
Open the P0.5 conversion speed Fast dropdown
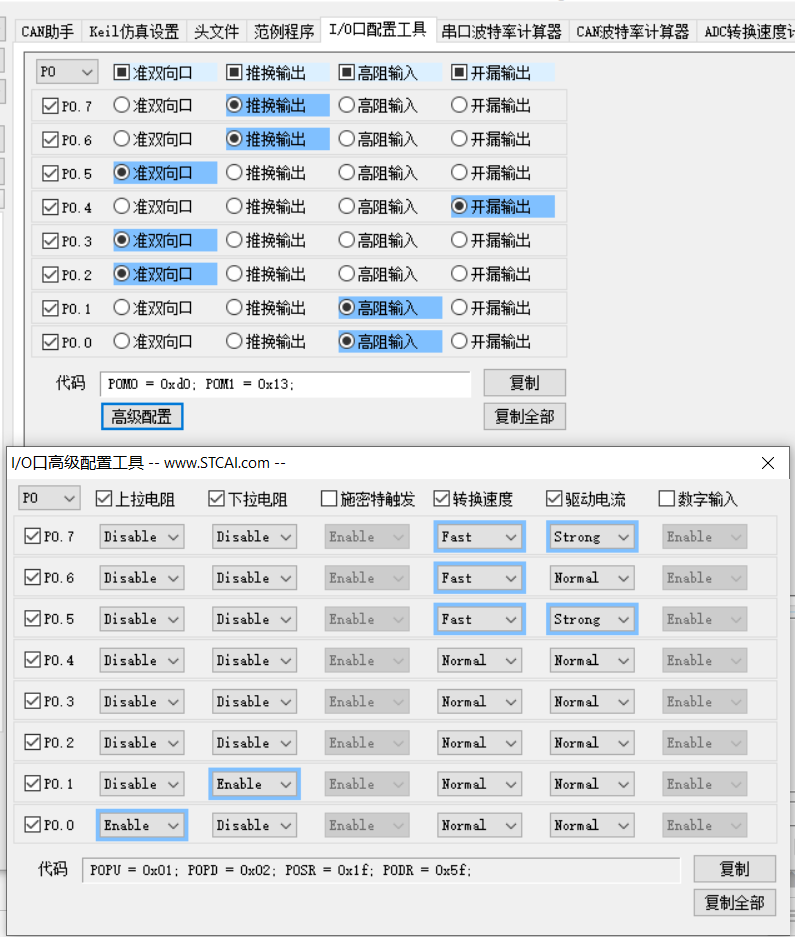coord(479,619)
